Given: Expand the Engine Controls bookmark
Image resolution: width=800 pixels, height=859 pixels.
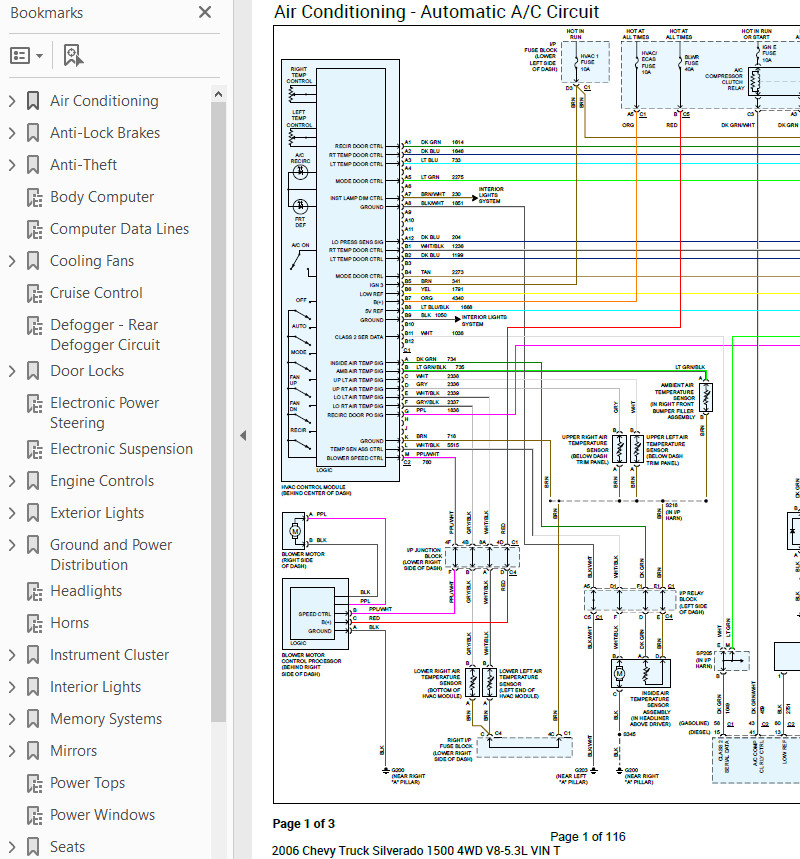Looking at the screenshot, I should pos(12,481).
